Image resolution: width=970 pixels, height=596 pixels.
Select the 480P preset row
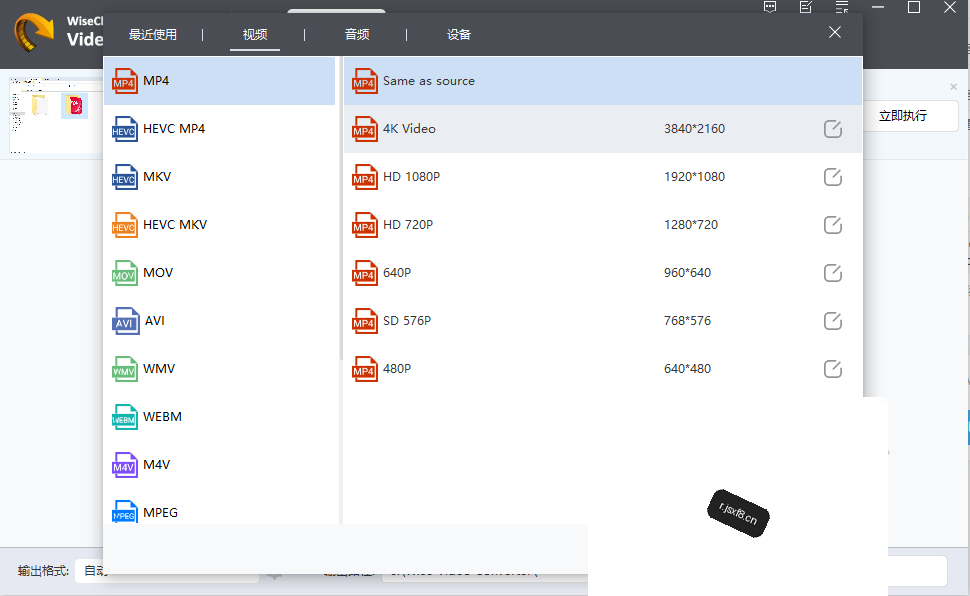point(603,369)
